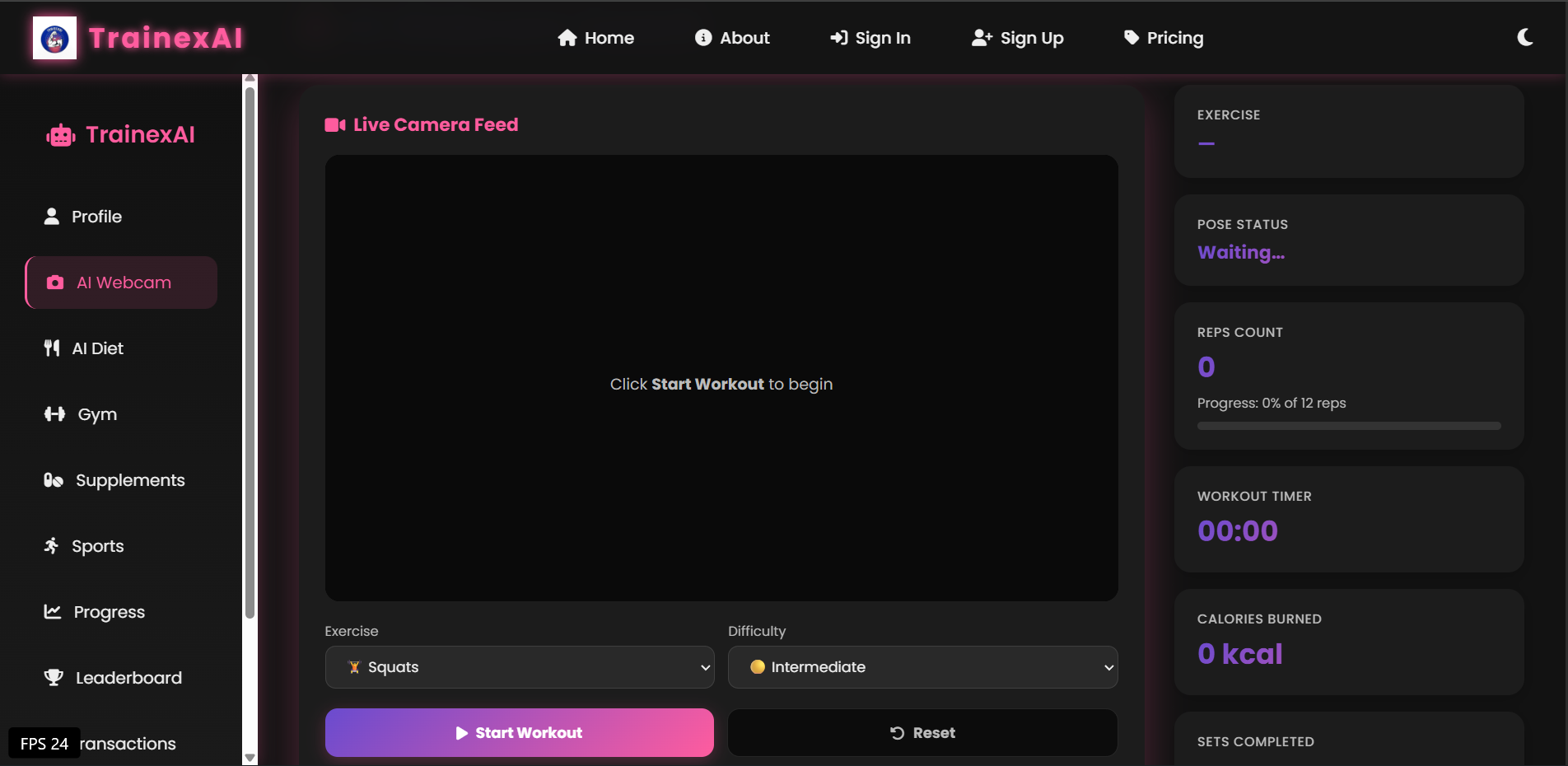Click the '0 kcal' calories burned value

(x=1240, y=654)
